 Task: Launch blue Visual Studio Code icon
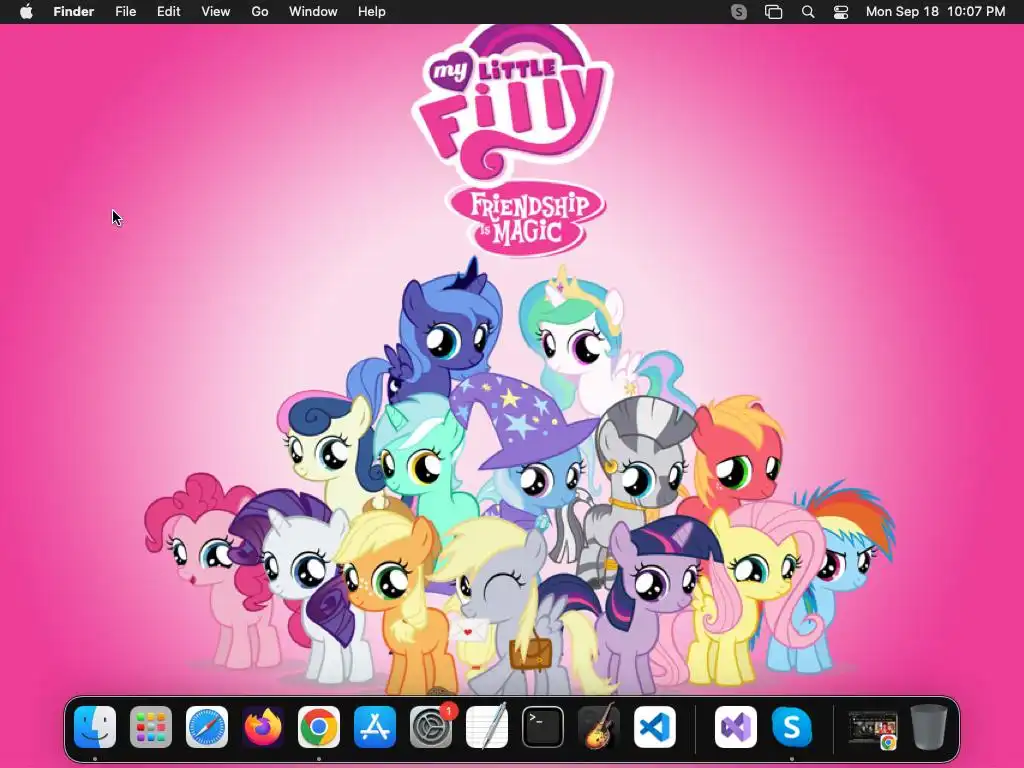point(655,727)
